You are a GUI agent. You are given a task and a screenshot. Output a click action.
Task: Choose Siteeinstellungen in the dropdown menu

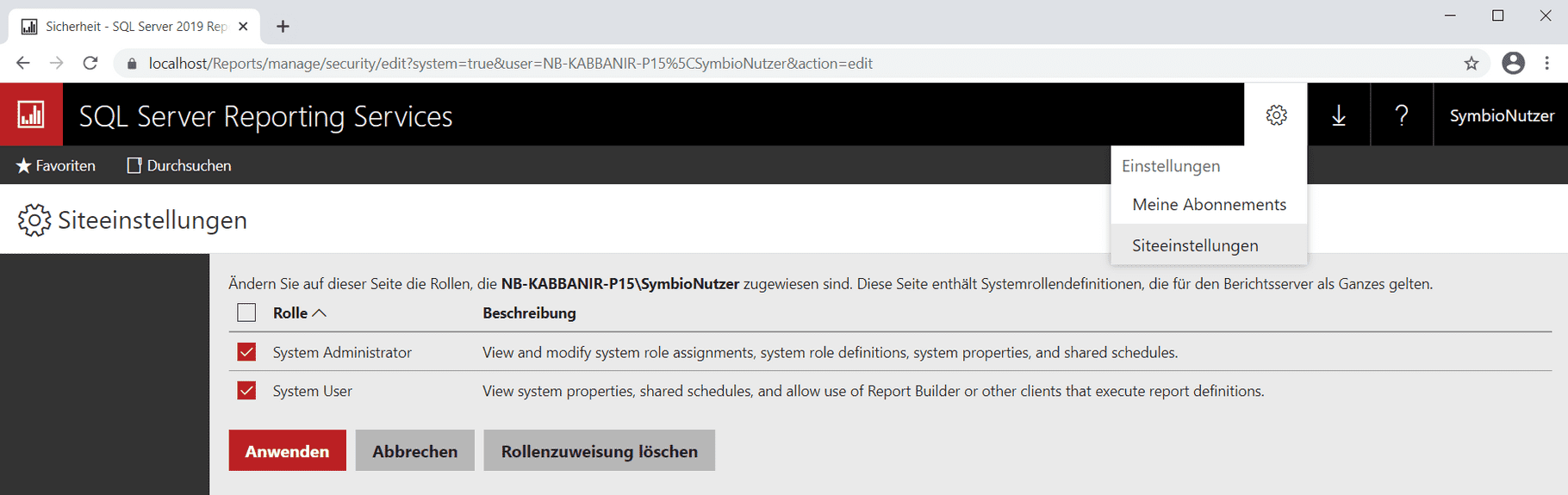(1195, 245)
